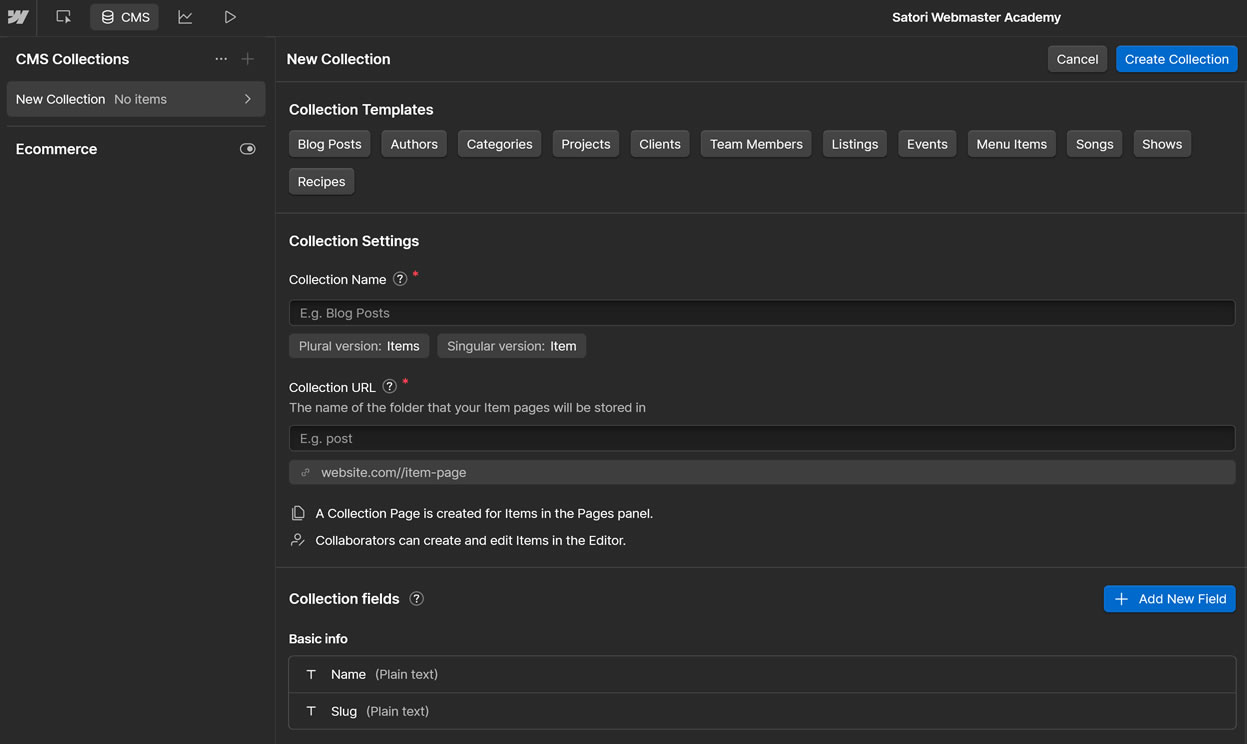This screenshot has height=744, width=1247.
Task: Switch to the Designer canvas mode icon
Action: 64,17
